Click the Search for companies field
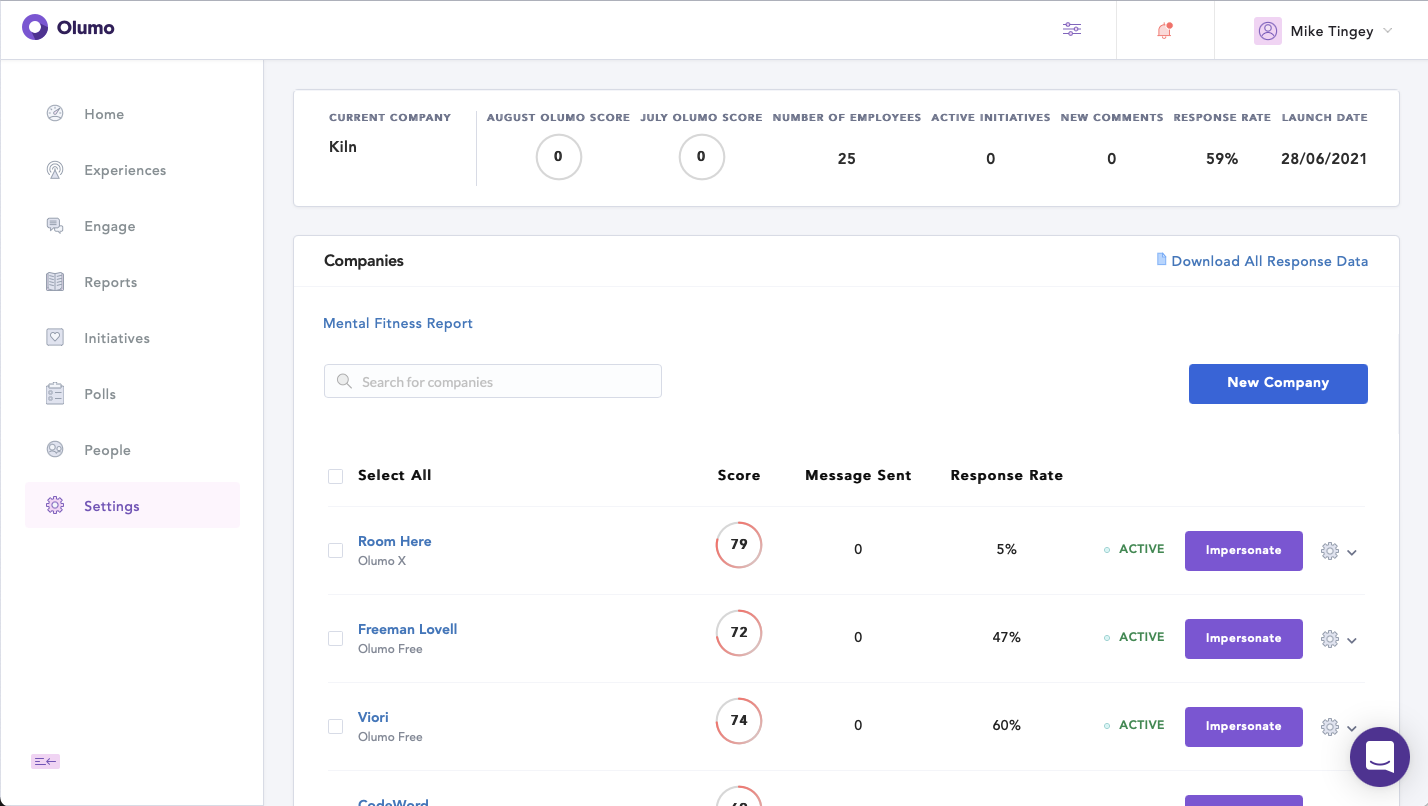1428x806 pixels. coord(493,381)
